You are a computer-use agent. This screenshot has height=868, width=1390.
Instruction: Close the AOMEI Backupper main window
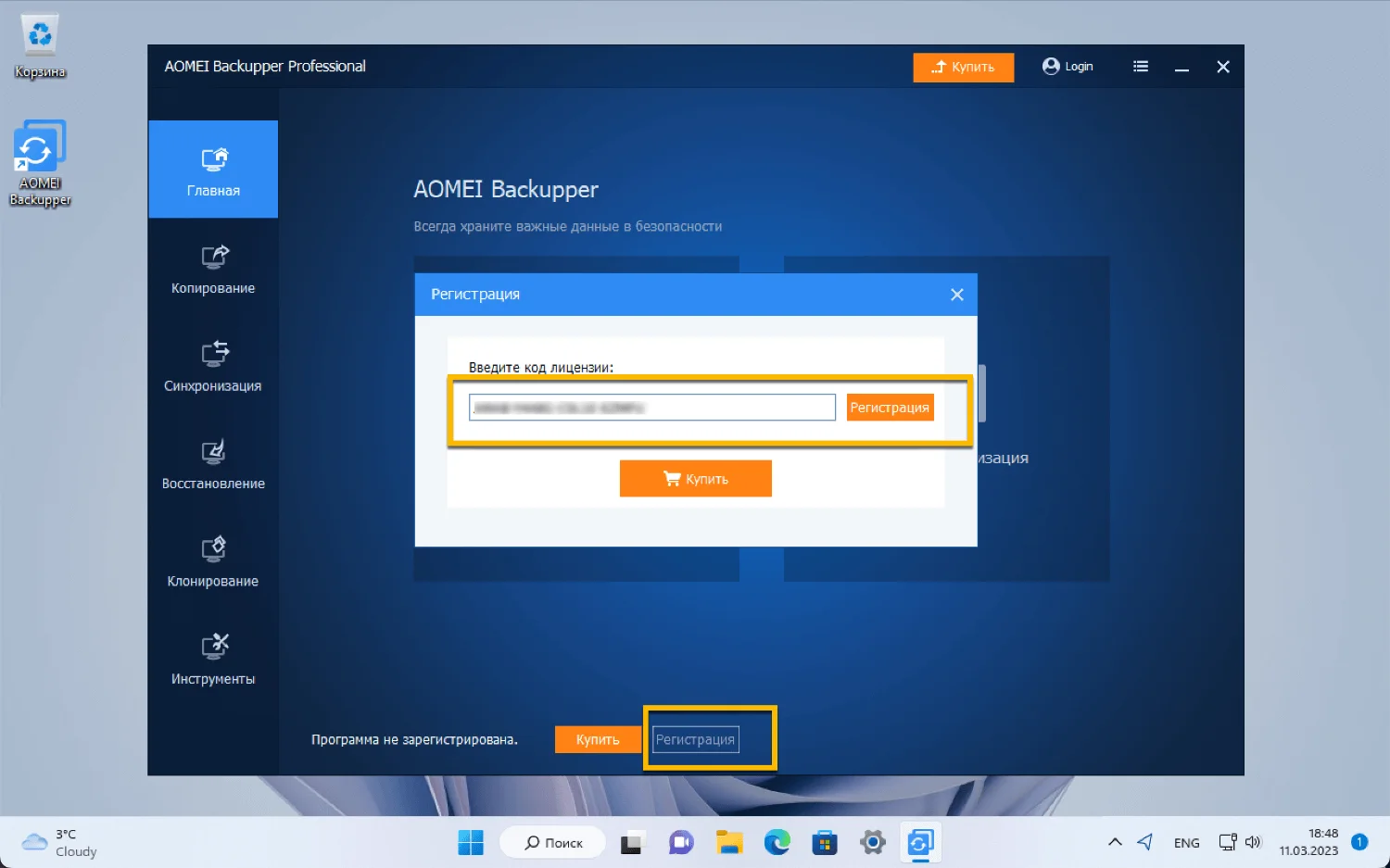(x=1223, y=67)
